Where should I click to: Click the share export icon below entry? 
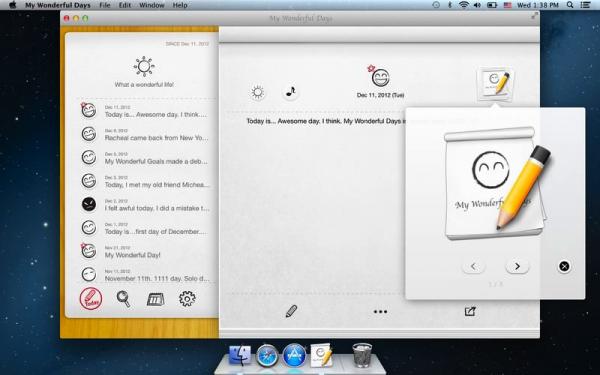click(x=470, y=311)
